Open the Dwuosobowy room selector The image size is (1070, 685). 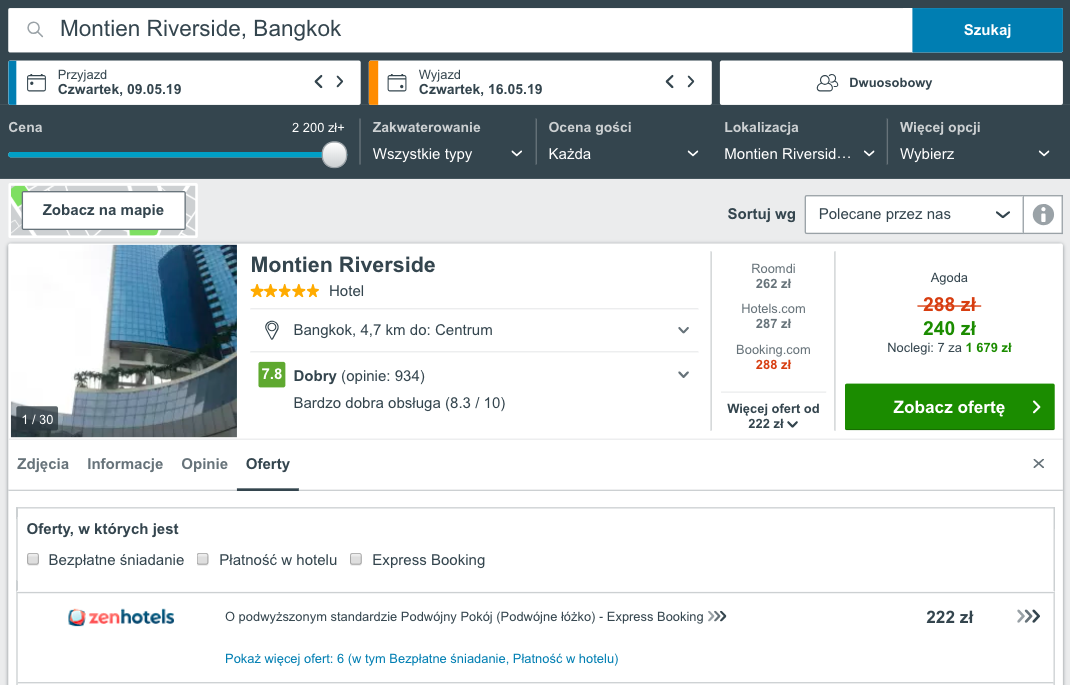coord(891,83)
